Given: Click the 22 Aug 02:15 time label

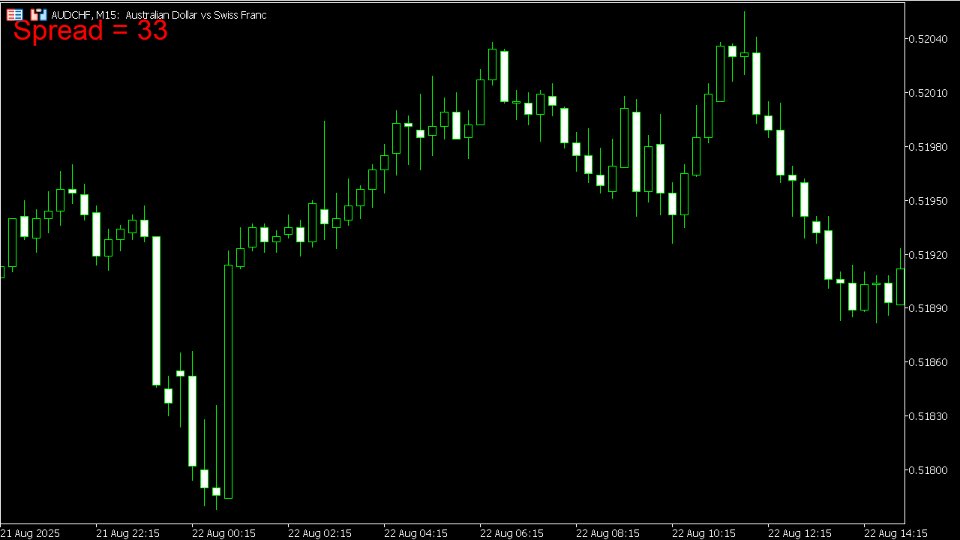Looking at the screenshot, I should [x=320, y=533].
